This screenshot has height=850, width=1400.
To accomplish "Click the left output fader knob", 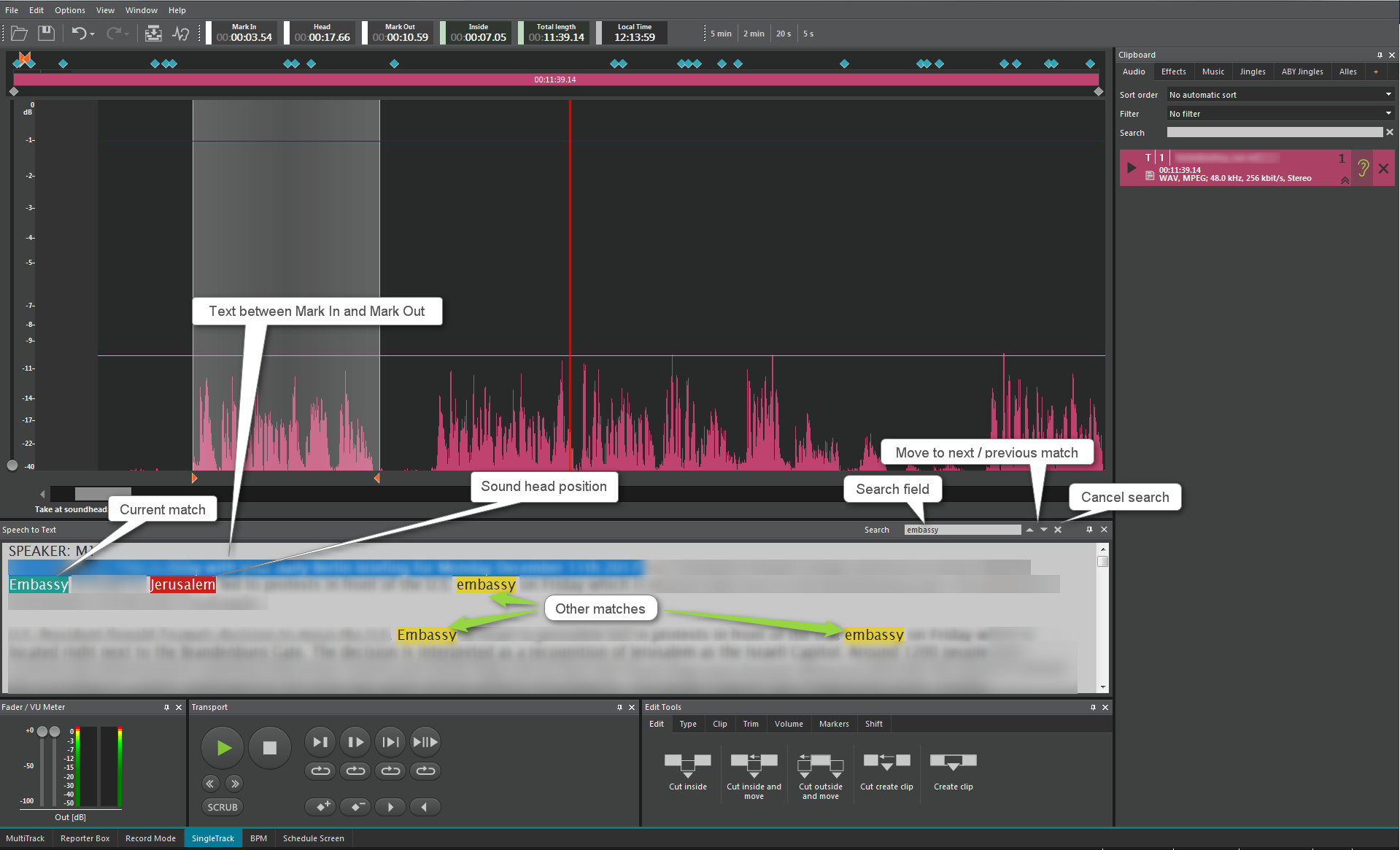I will coord(42,732).
